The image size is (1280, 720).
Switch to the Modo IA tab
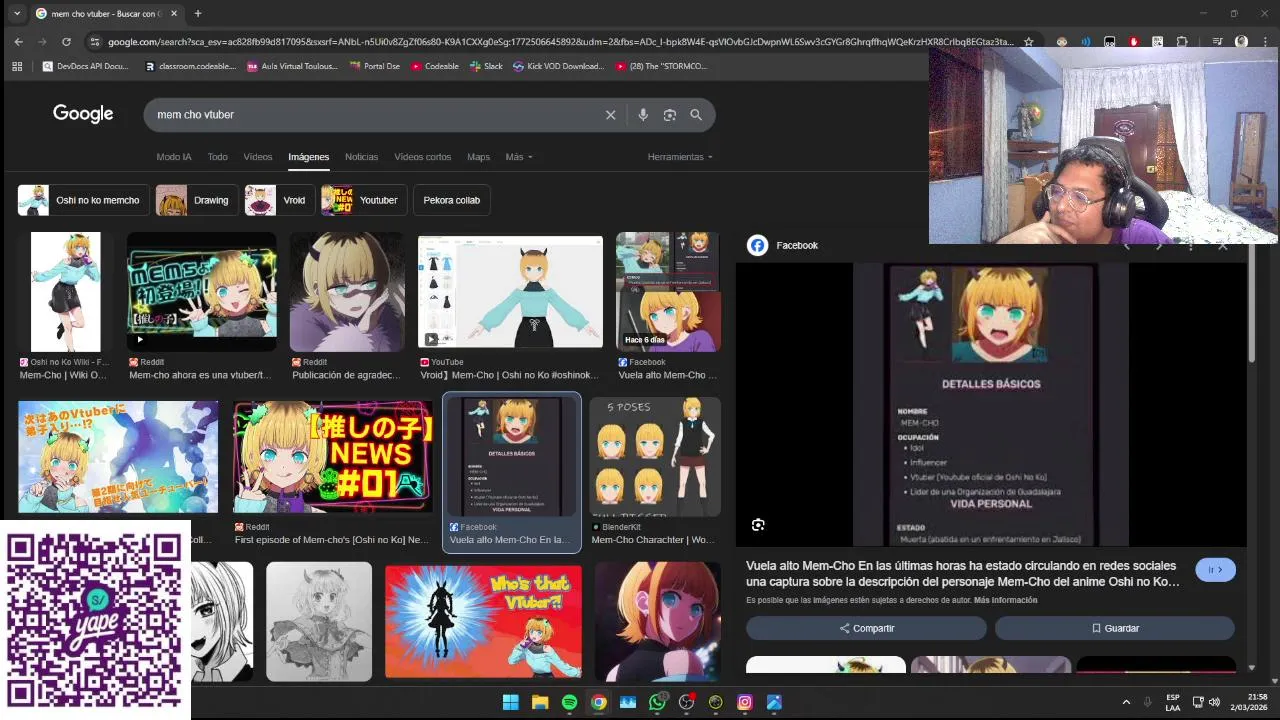click(173, 157)
